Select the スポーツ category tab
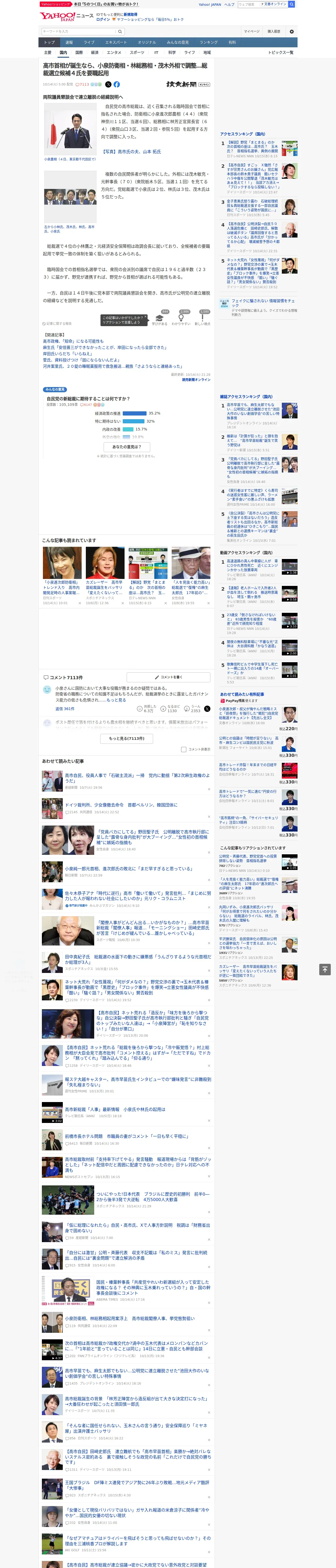This screenshot has height=1568, width=336. click(137, 52)
